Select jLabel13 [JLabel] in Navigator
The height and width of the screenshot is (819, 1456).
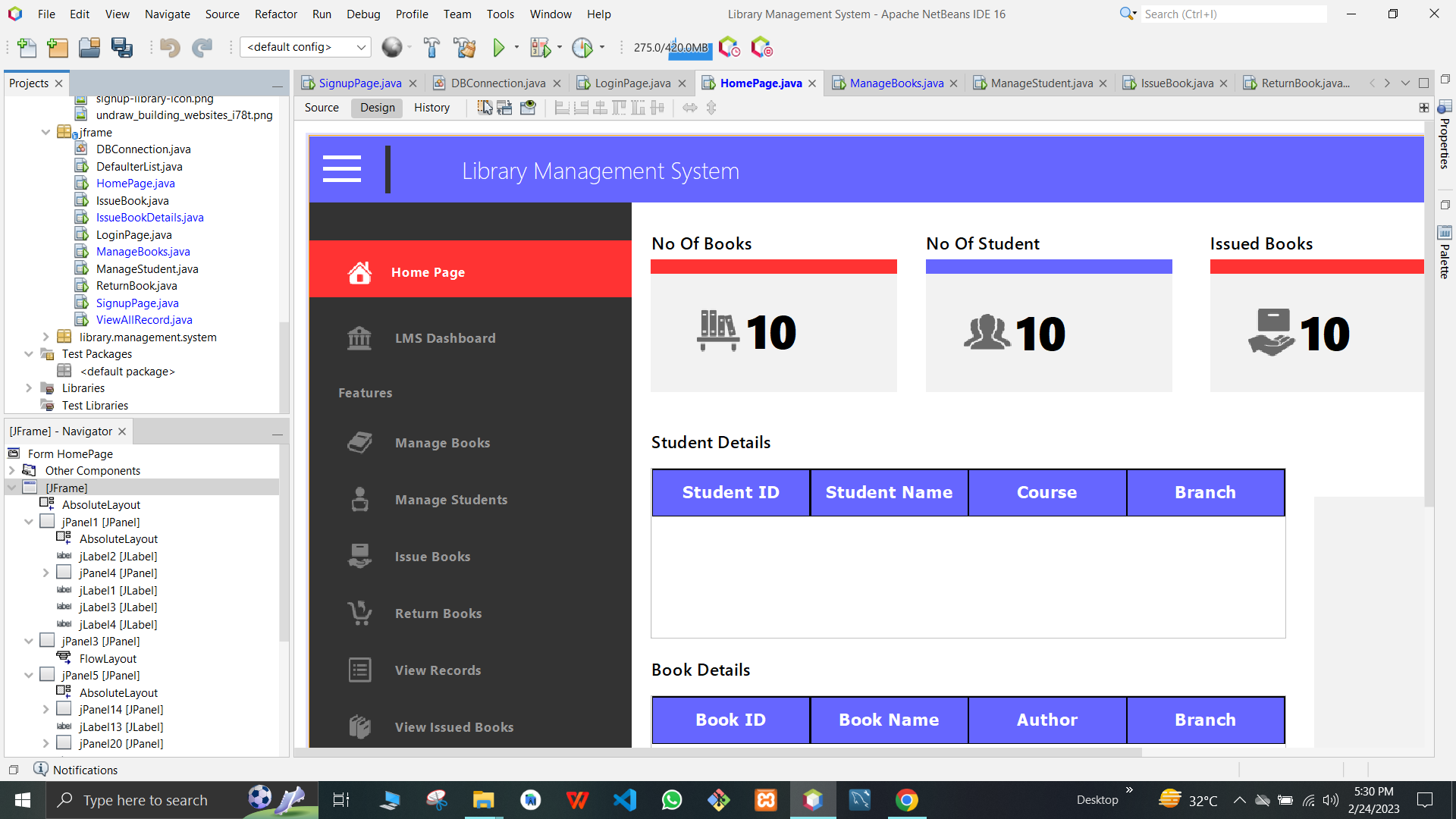[x=121, y=726]
